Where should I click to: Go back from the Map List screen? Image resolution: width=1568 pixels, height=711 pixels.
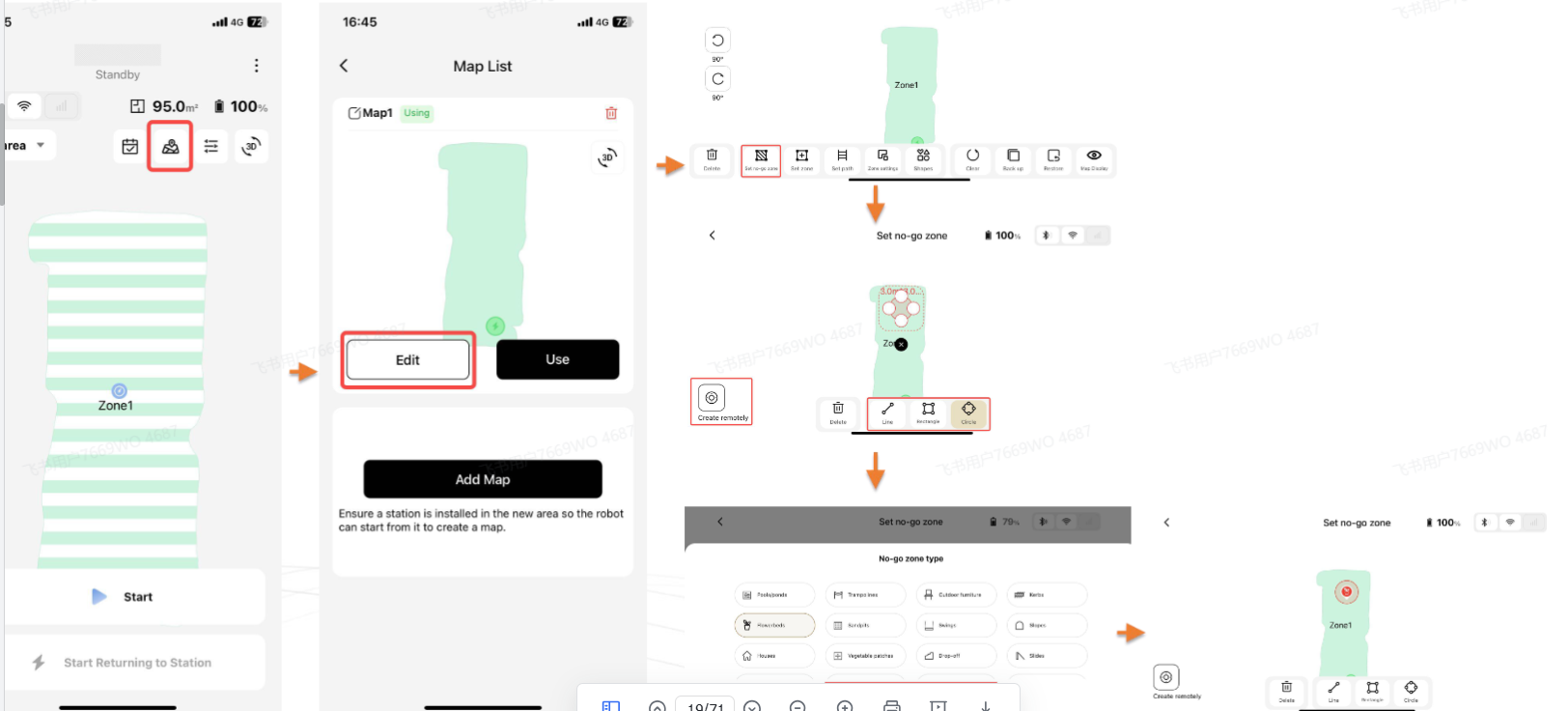[x=344, y=66]
